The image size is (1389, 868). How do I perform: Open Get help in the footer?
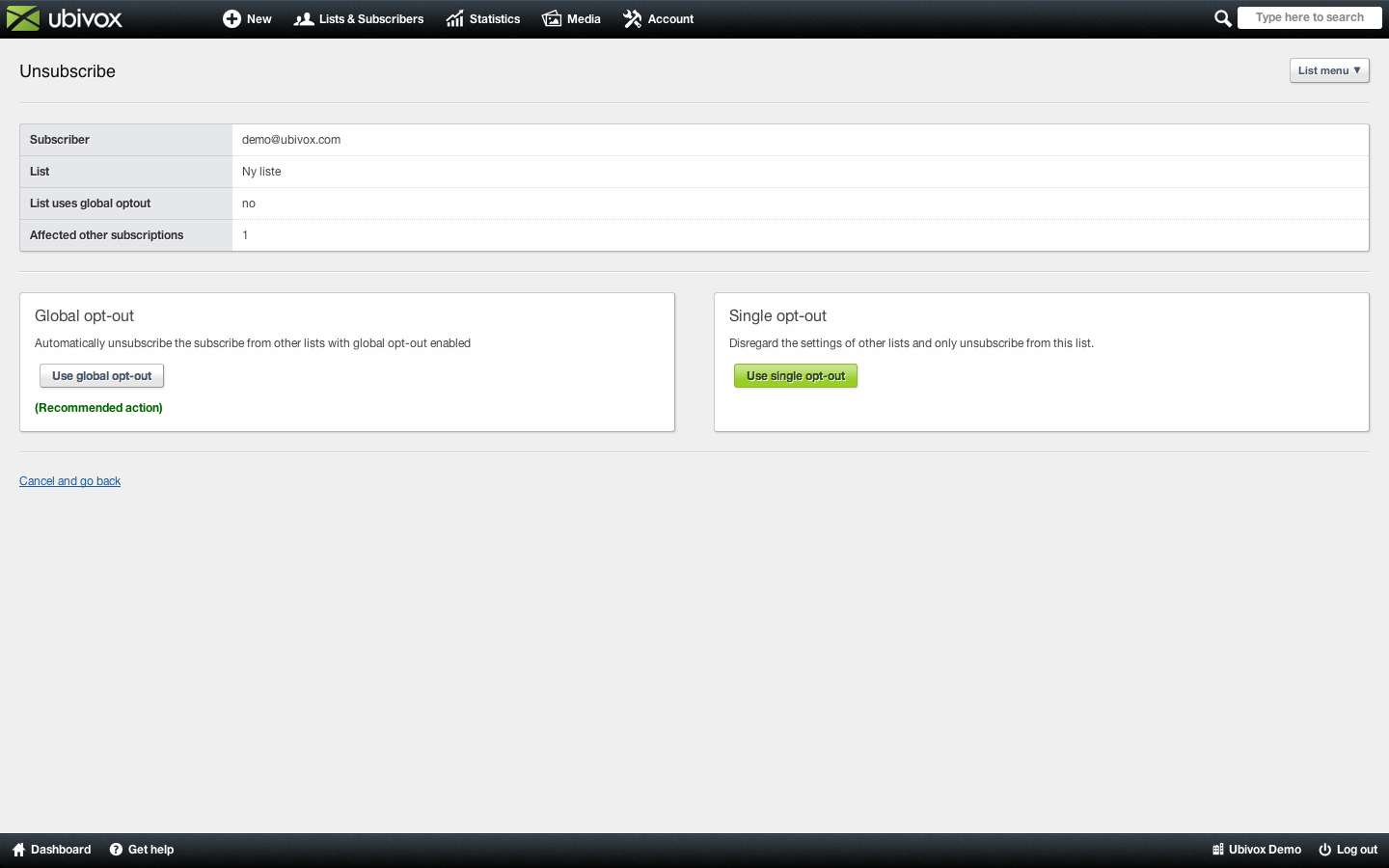click(x=142, y=850)
